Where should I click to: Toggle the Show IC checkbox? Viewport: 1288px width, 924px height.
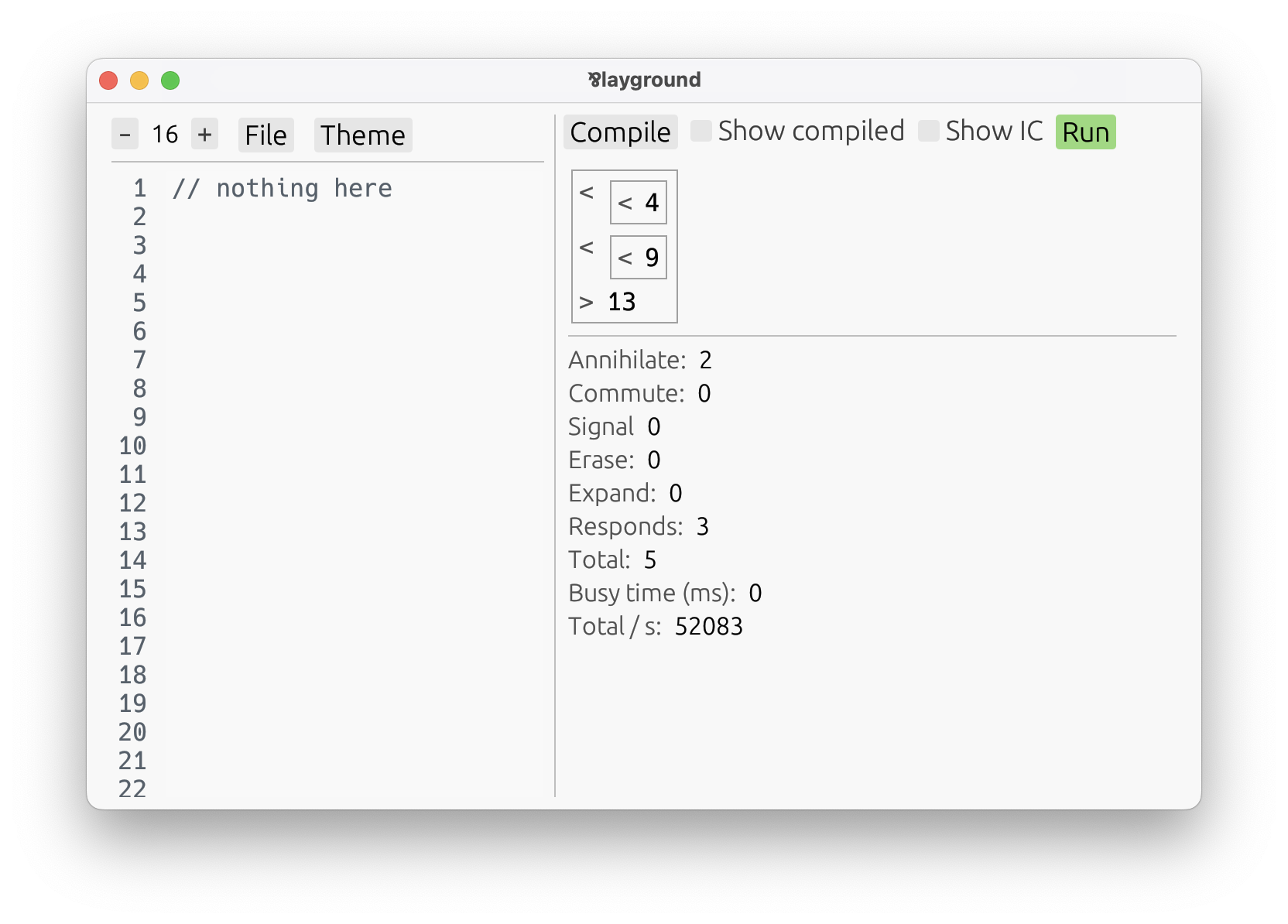click(x=928, y=131)
